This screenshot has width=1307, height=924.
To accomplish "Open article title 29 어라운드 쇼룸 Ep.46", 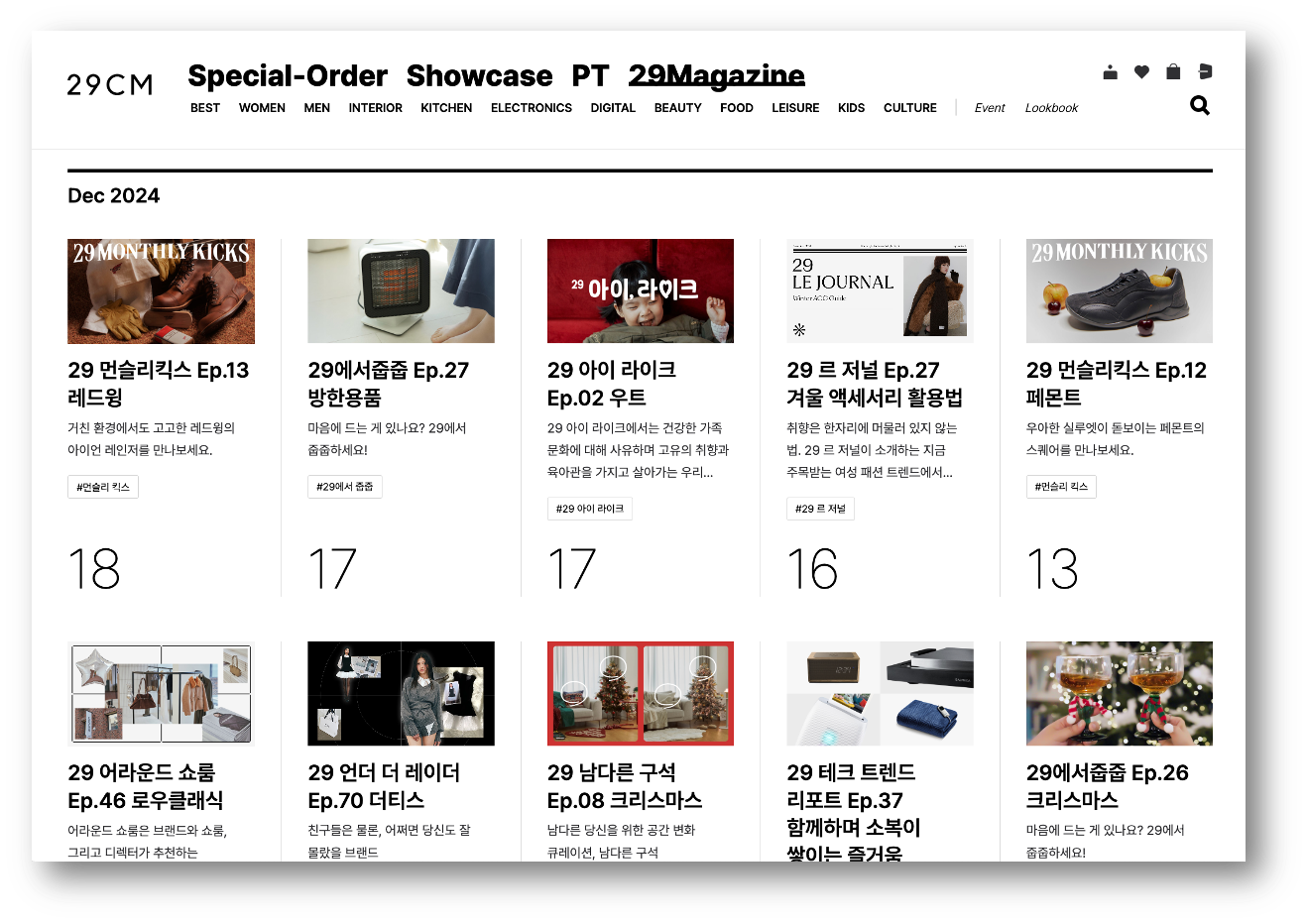I will [x=146, y=786].
